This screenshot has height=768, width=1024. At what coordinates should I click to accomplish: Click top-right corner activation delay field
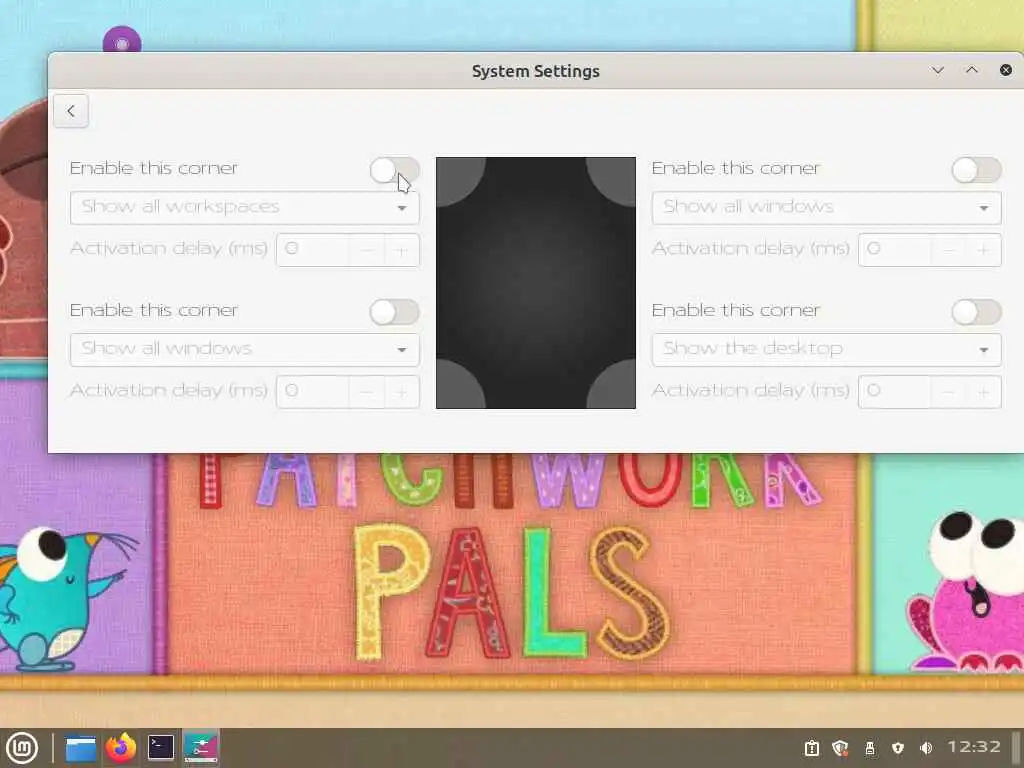[895, 249]
